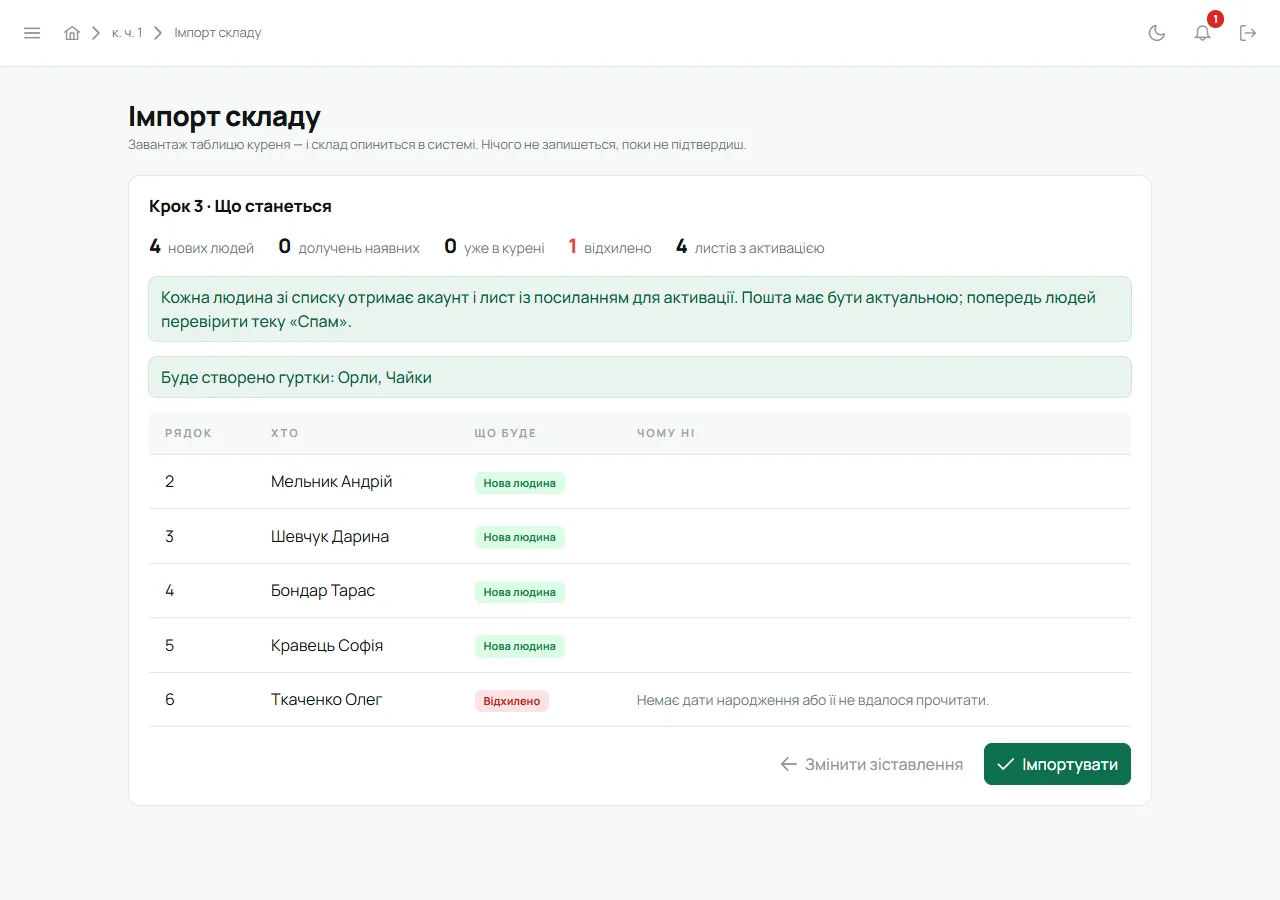Viewport: 1280px width, 900px height.
Task: Toggle dark mode moon icon
Action: pyautogui.click(x=1157, y=33)
